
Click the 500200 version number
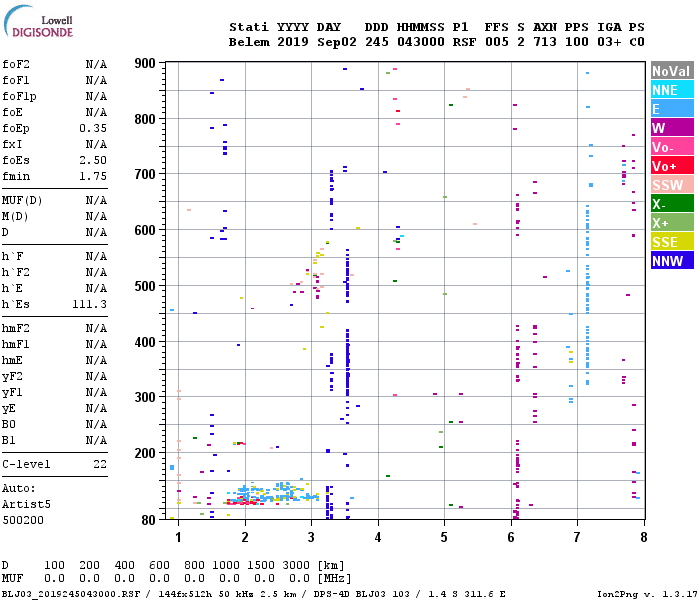[x=23, y=521]
